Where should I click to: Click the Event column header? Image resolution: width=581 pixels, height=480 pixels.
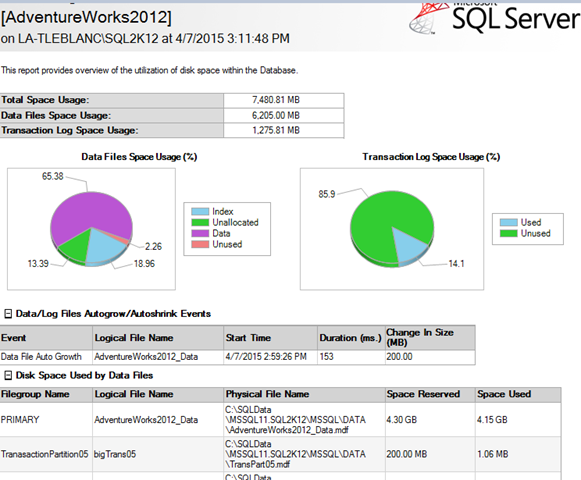46,338
